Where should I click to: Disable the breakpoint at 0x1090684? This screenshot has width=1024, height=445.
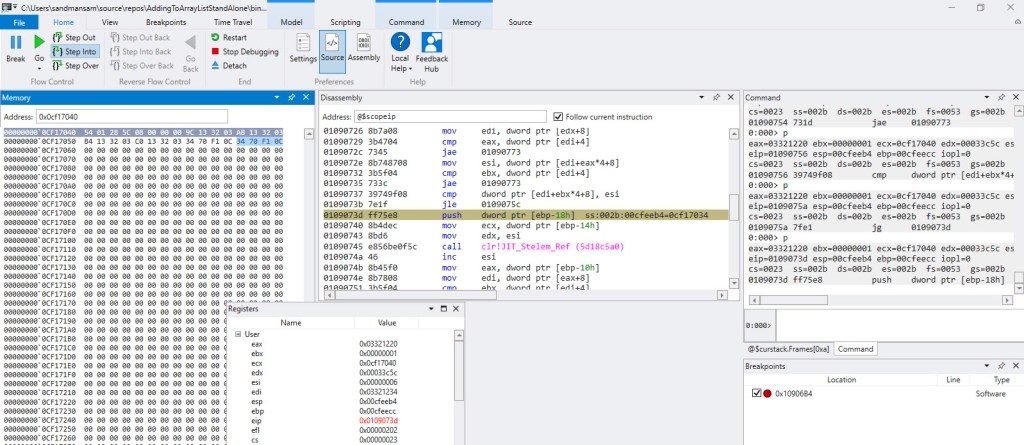tap(757, 394)
